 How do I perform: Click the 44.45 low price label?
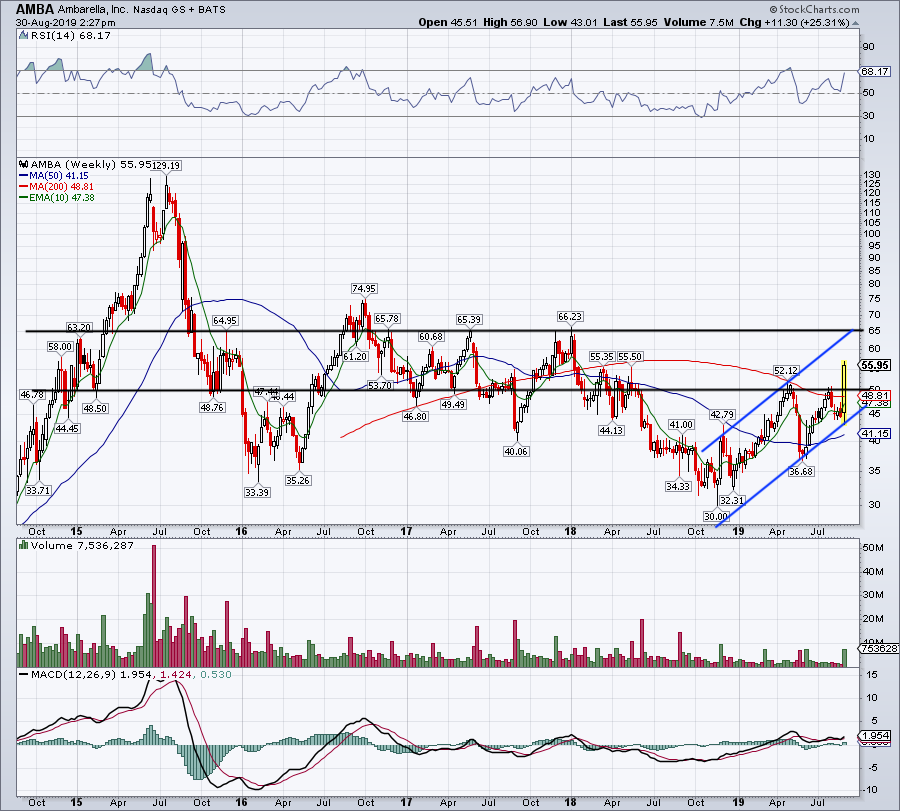67,429
